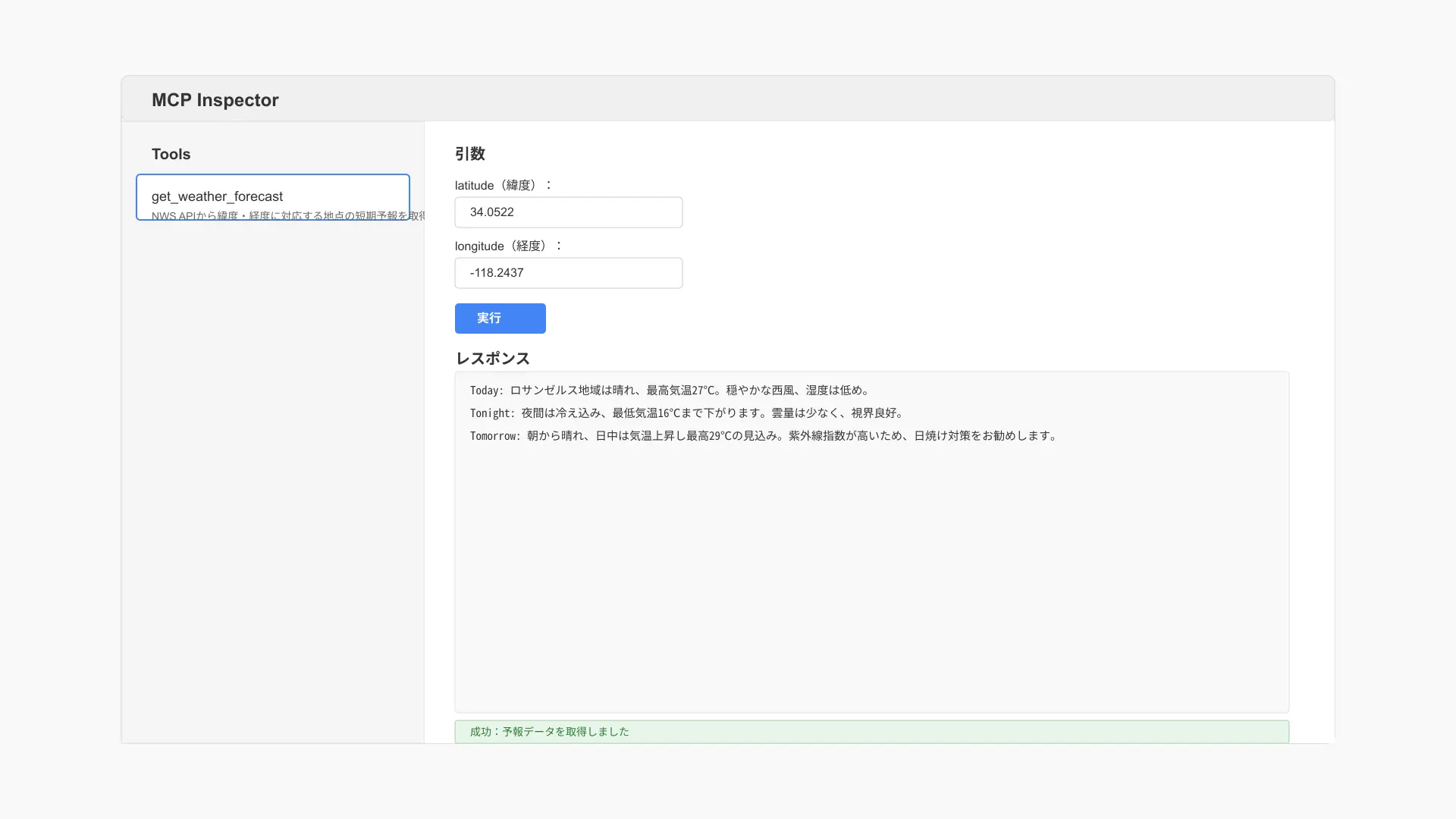
Task: Click the Today forecast line
Action: [x=671, y=391]
